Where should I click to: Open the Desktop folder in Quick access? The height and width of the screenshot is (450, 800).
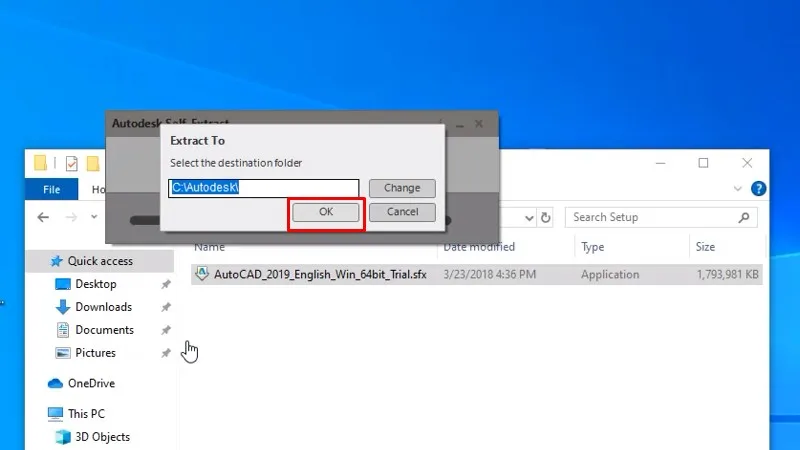coord(95,284)
